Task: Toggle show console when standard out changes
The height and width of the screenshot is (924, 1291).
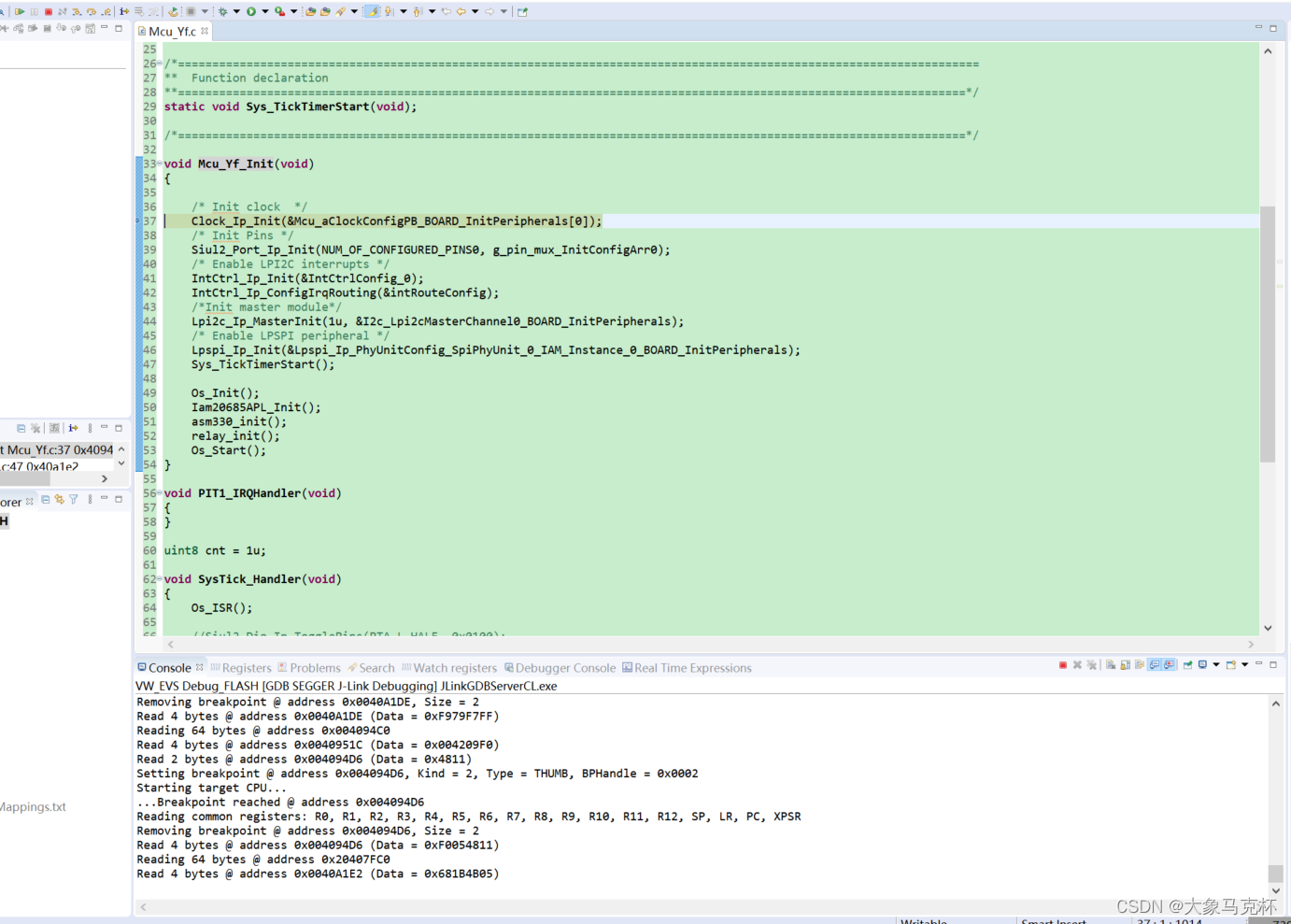Action: coord(1155,665)
